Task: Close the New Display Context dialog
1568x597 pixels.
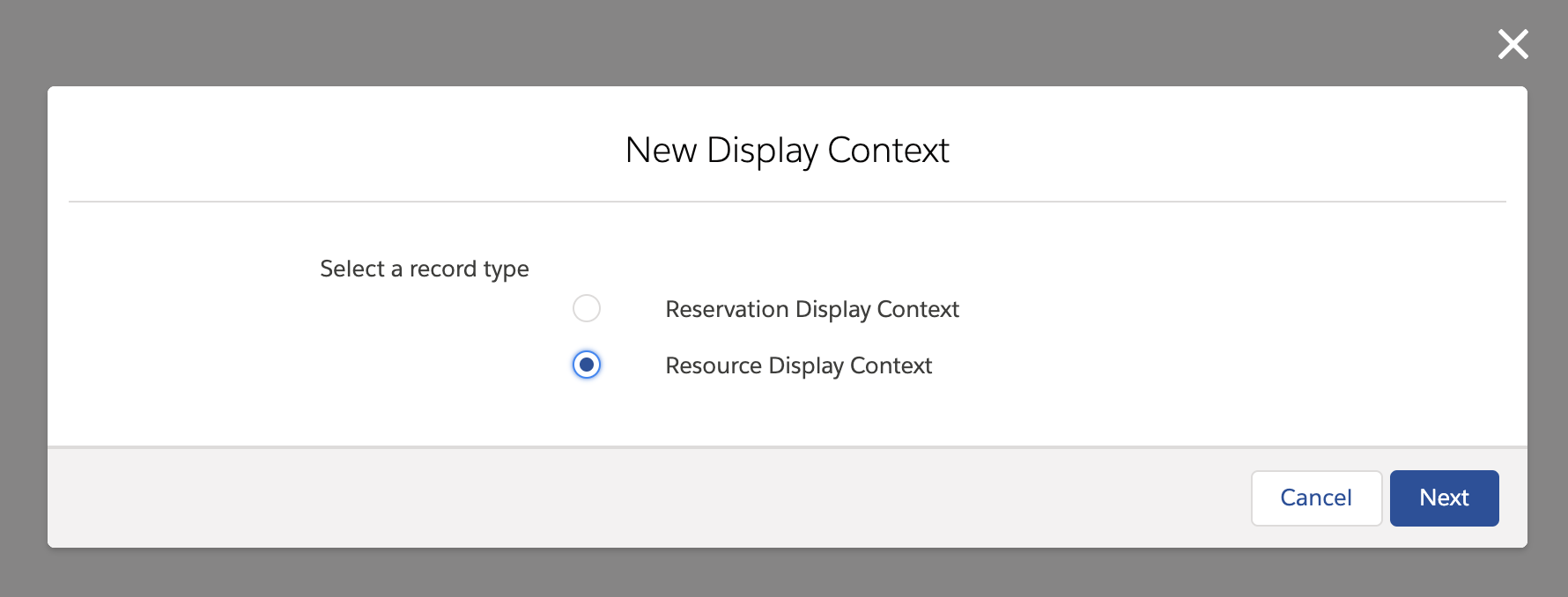Action: [1513, 44]
